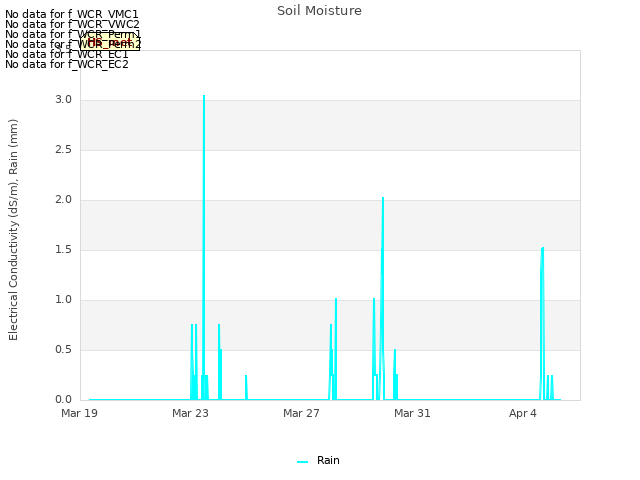Click the Apr 4 x-axis tick label

tap(523, 413)
